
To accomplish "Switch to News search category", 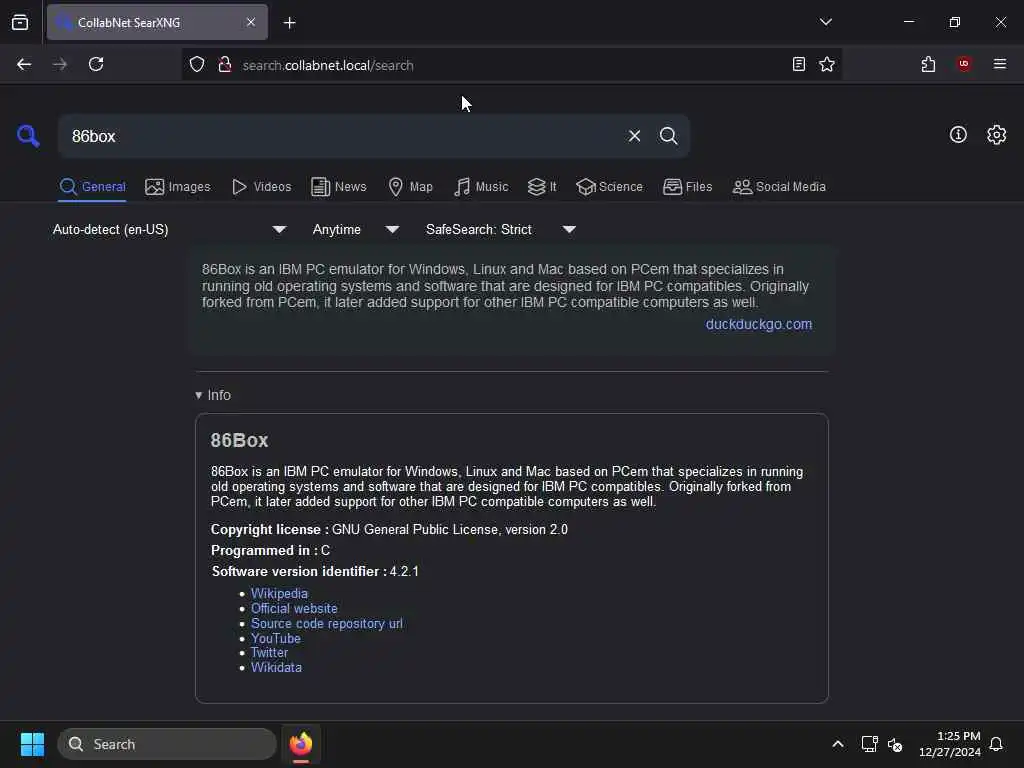I will point(339,187).
